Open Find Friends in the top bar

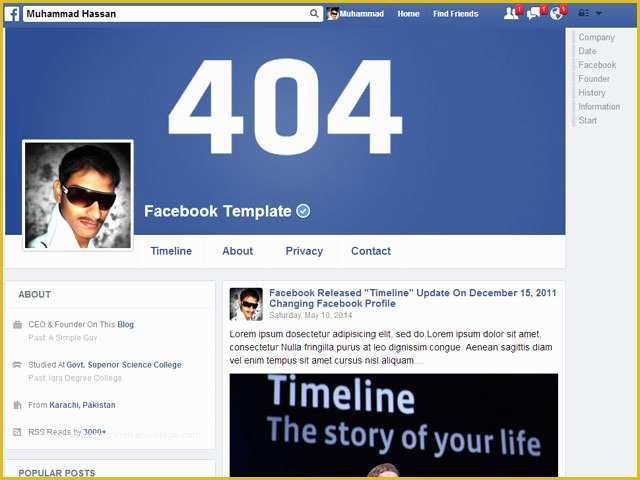coord(456,14)
